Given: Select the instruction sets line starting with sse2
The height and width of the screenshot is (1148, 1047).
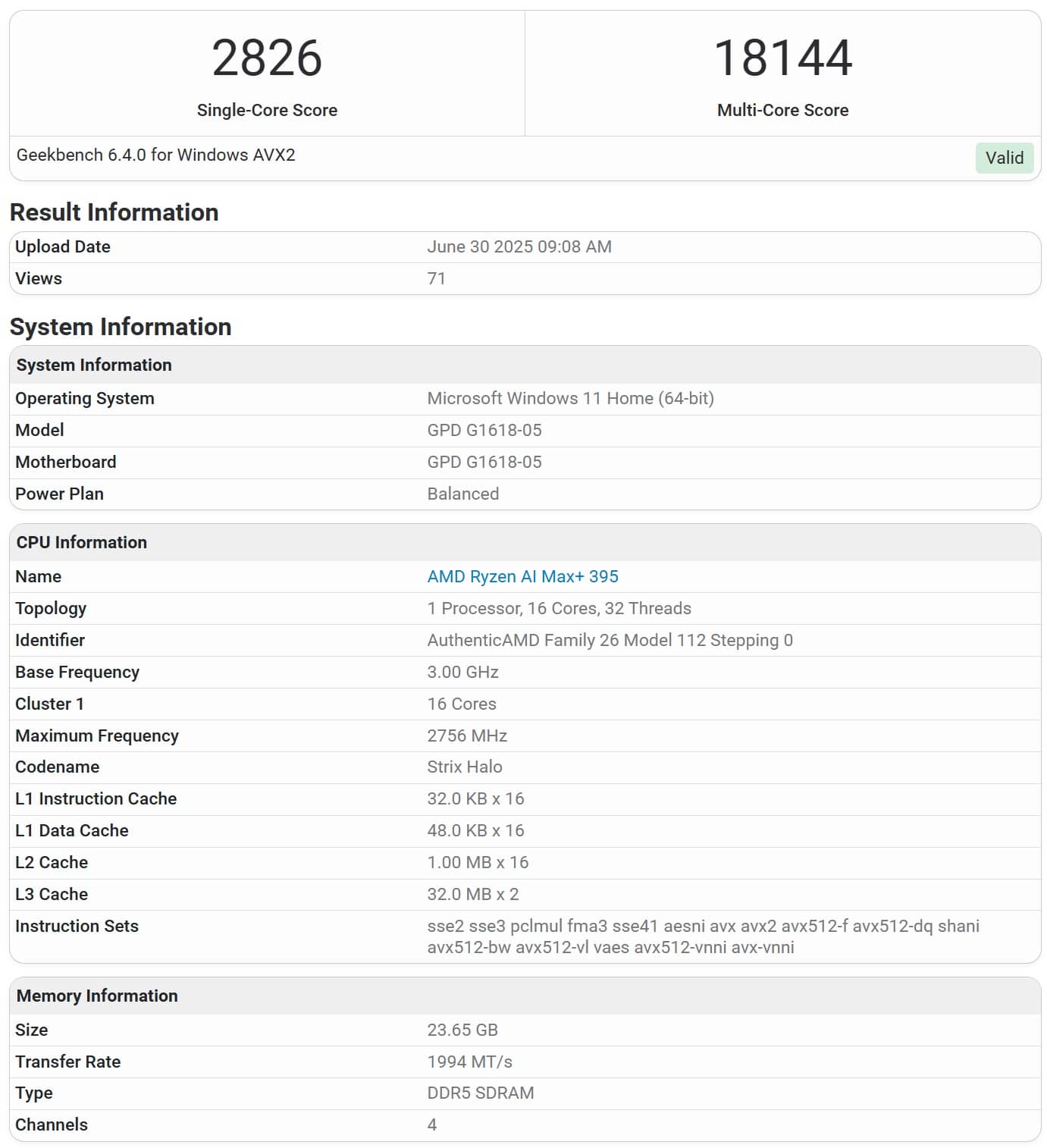Looking at the screenshot, I should [703, 926].
